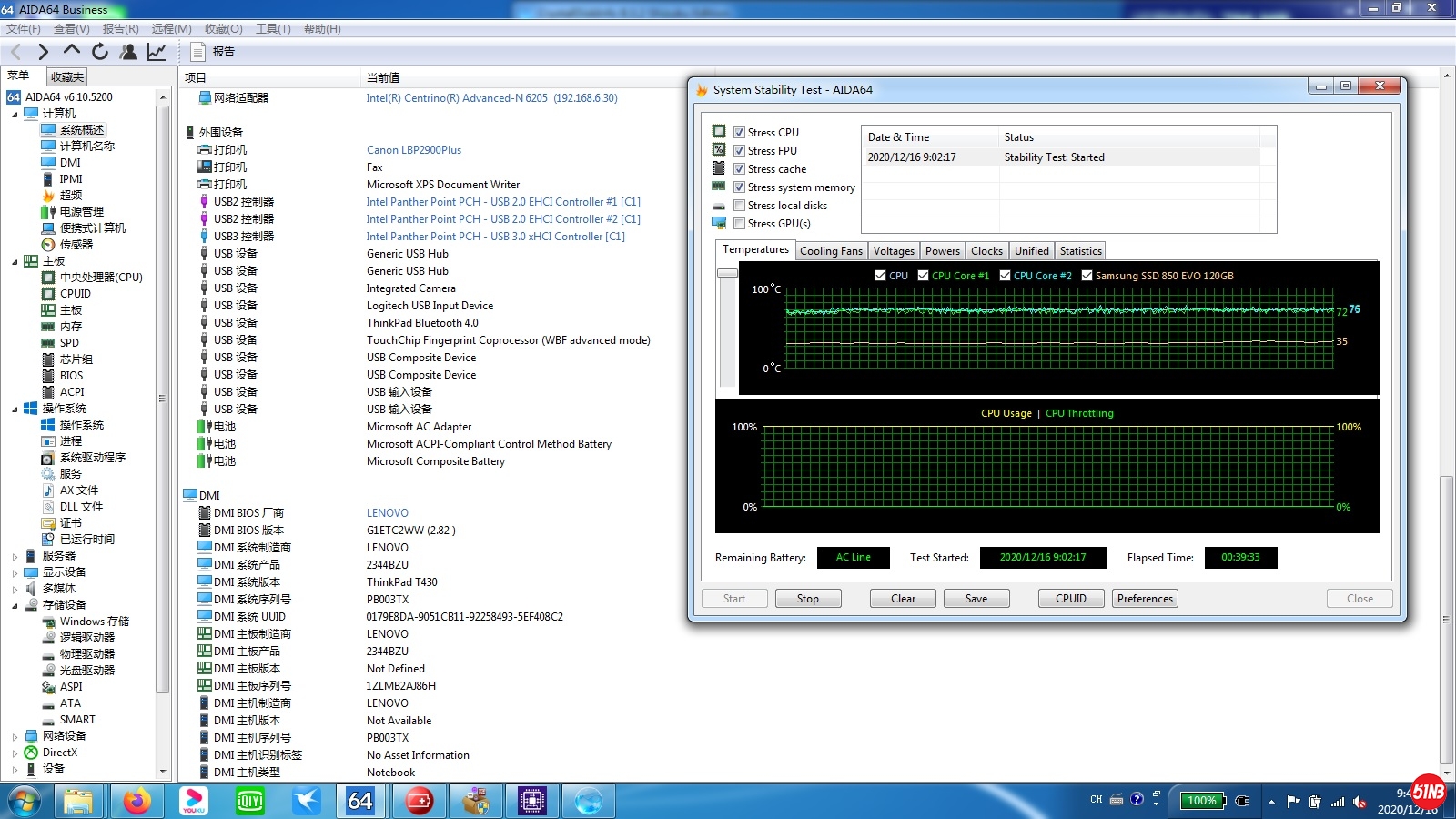Hide Samsung SSD 850 EVO temperature graph

(1087, 276)
